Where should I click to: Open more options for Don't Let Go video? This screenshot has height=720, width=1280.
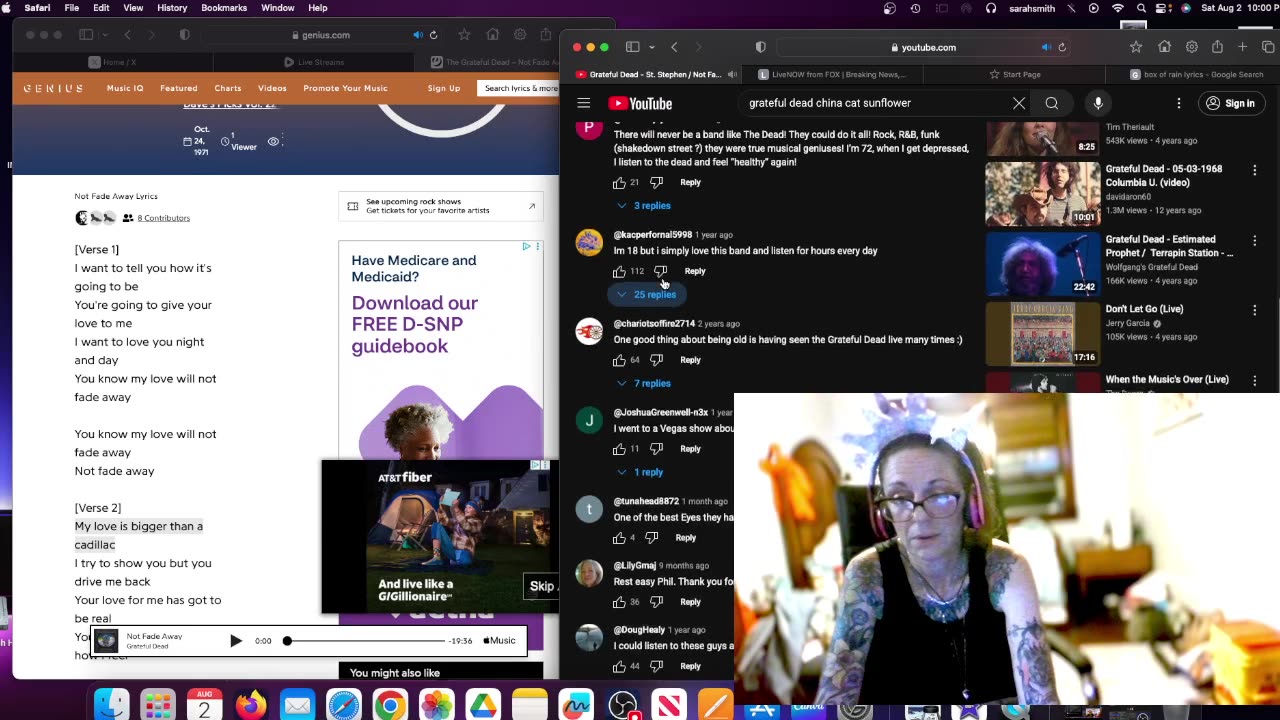pos(1254,311)
